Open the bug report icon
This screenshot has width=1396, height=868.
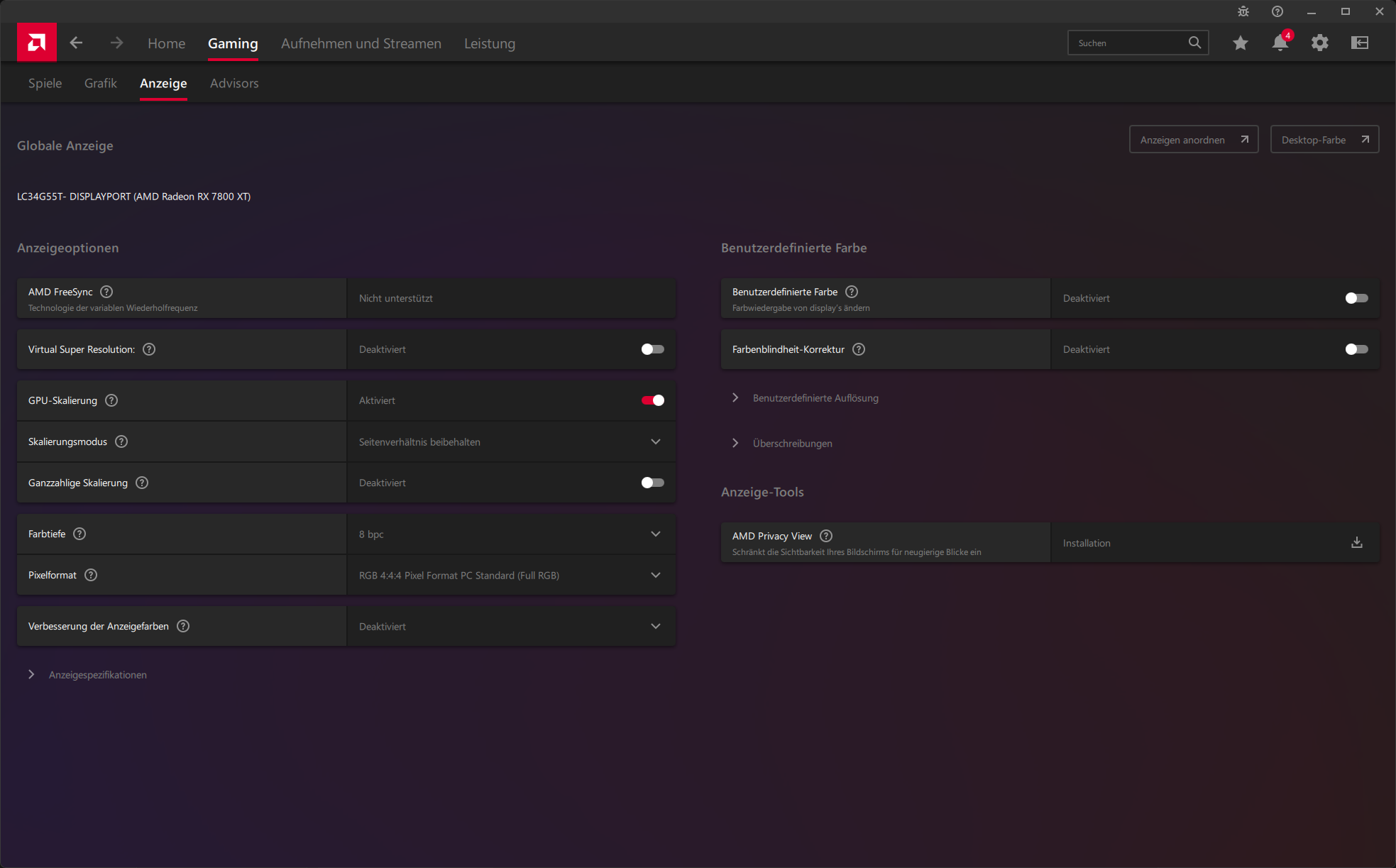[x=1243, y=11]
